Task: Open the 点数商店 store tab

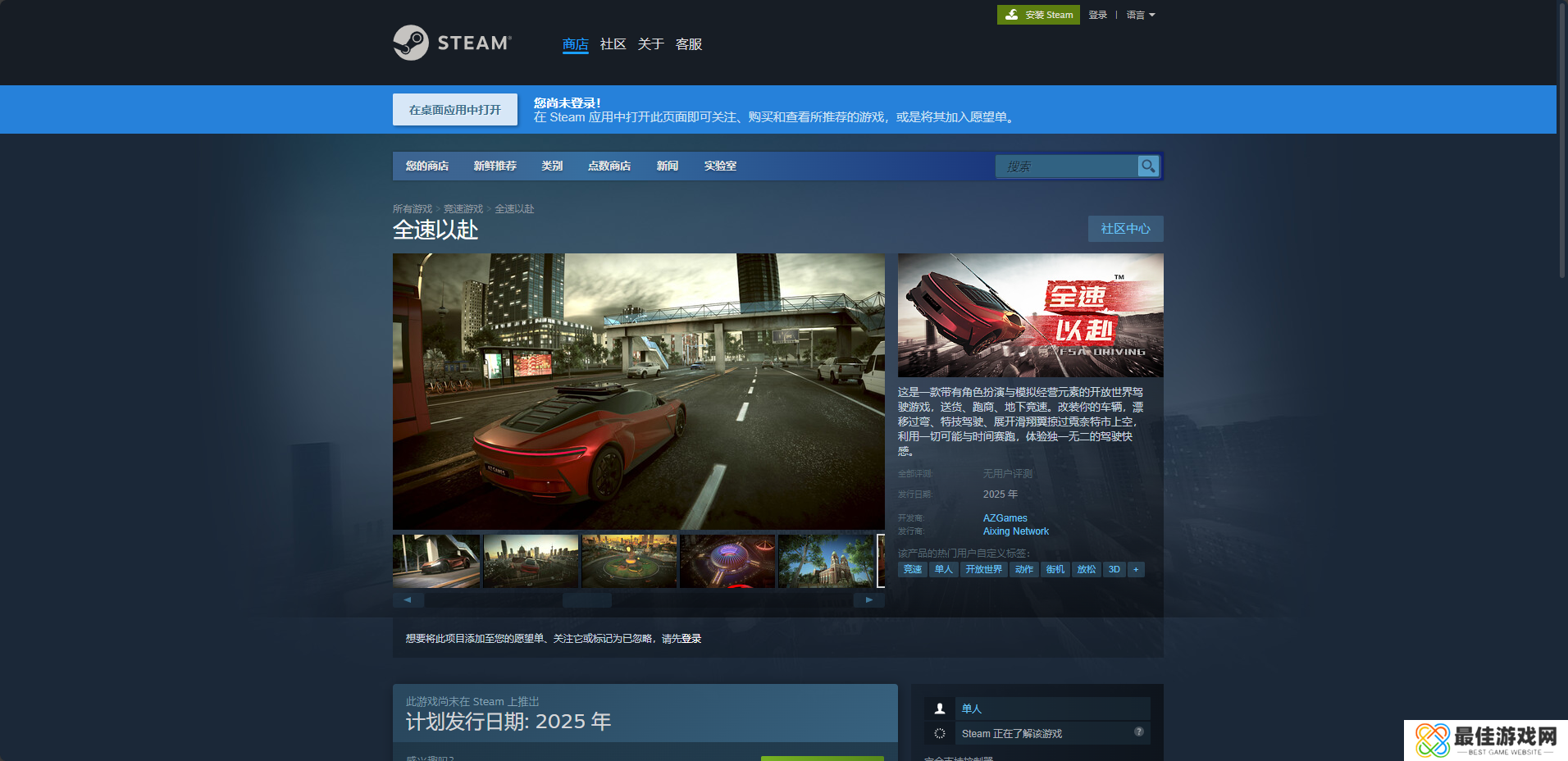Action: pyautogui.click(x=609, y=166)
